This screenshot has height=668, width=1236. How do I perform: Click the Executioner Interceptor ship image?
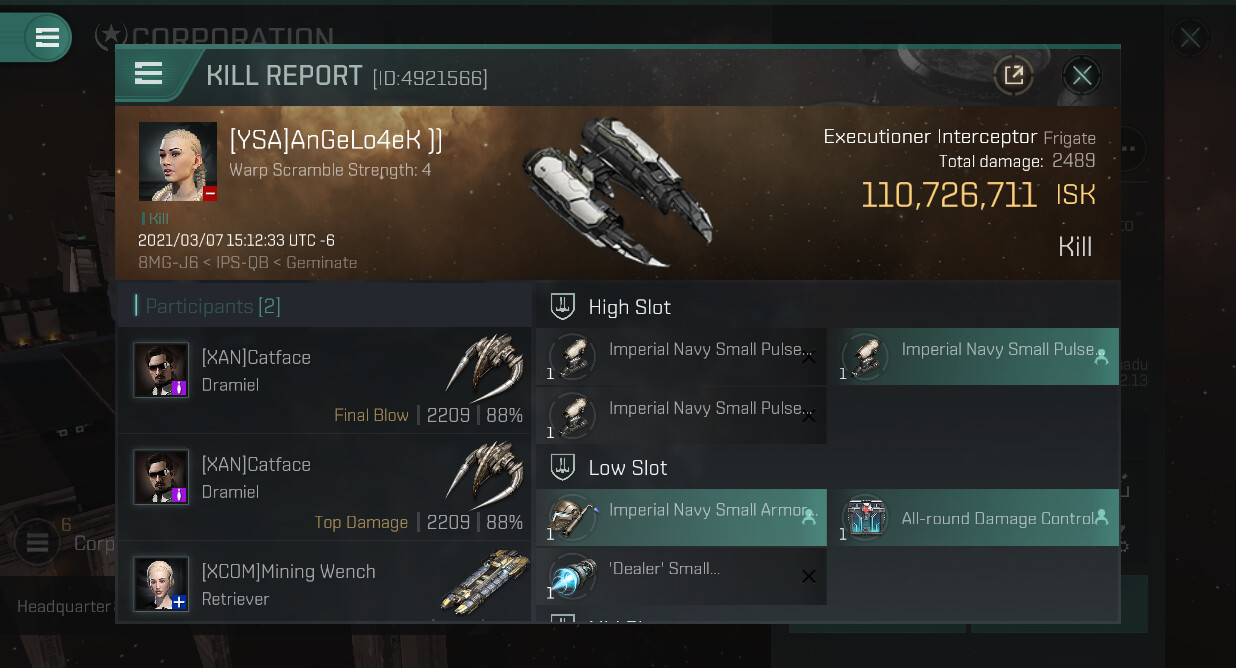tap(617, 192)
